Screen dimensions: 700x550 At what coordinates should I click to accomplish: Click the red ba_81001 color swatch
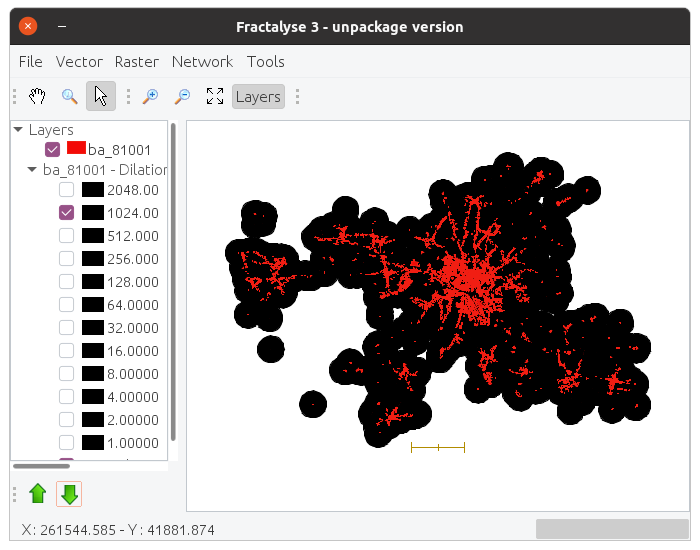point(76,148)
